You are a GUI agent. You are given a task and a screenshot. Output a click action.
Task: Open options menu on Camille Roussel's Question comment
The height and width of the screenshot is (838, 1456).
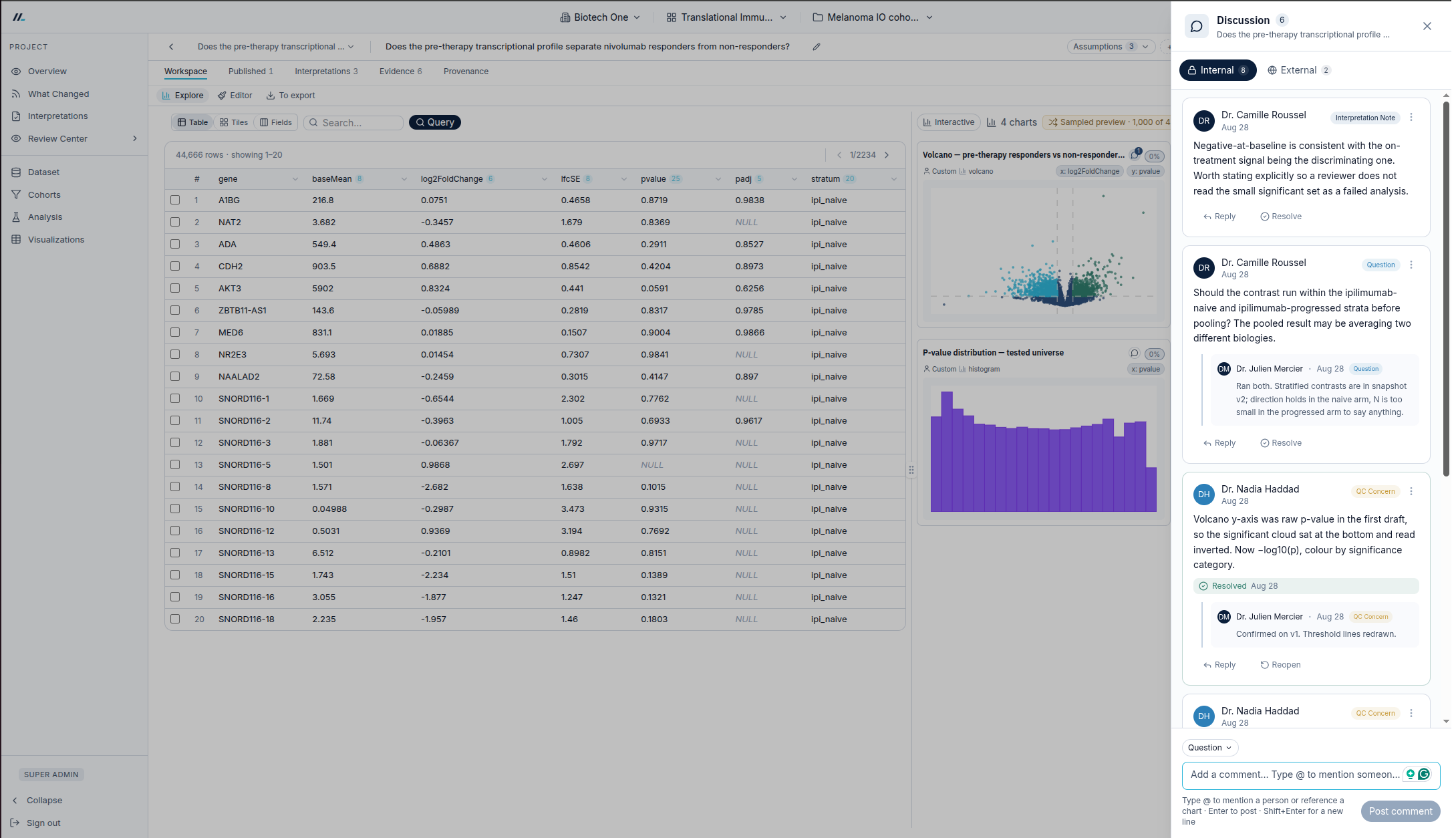tap(1411, 265)
